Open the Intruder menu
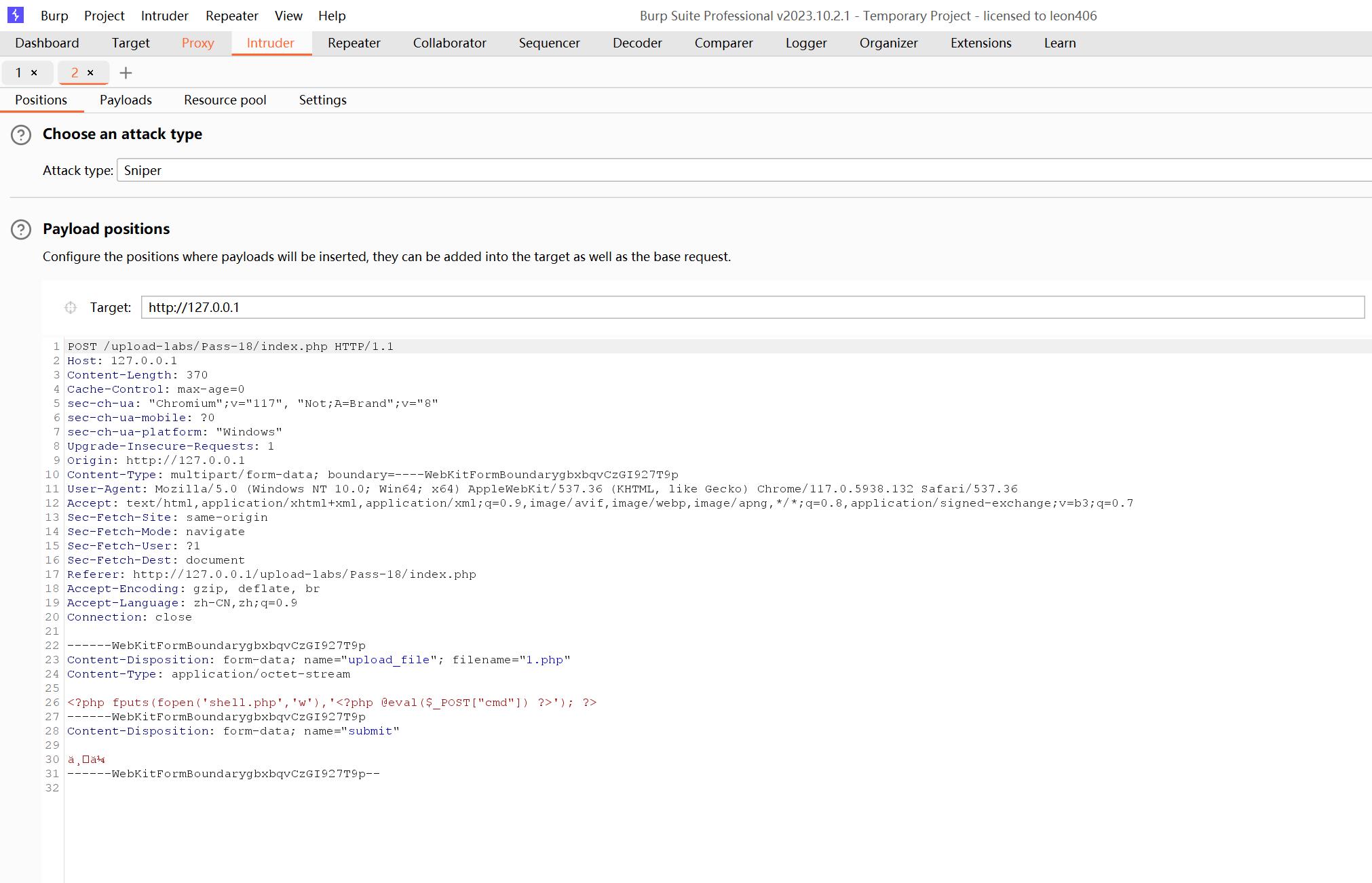 point(165,16)
